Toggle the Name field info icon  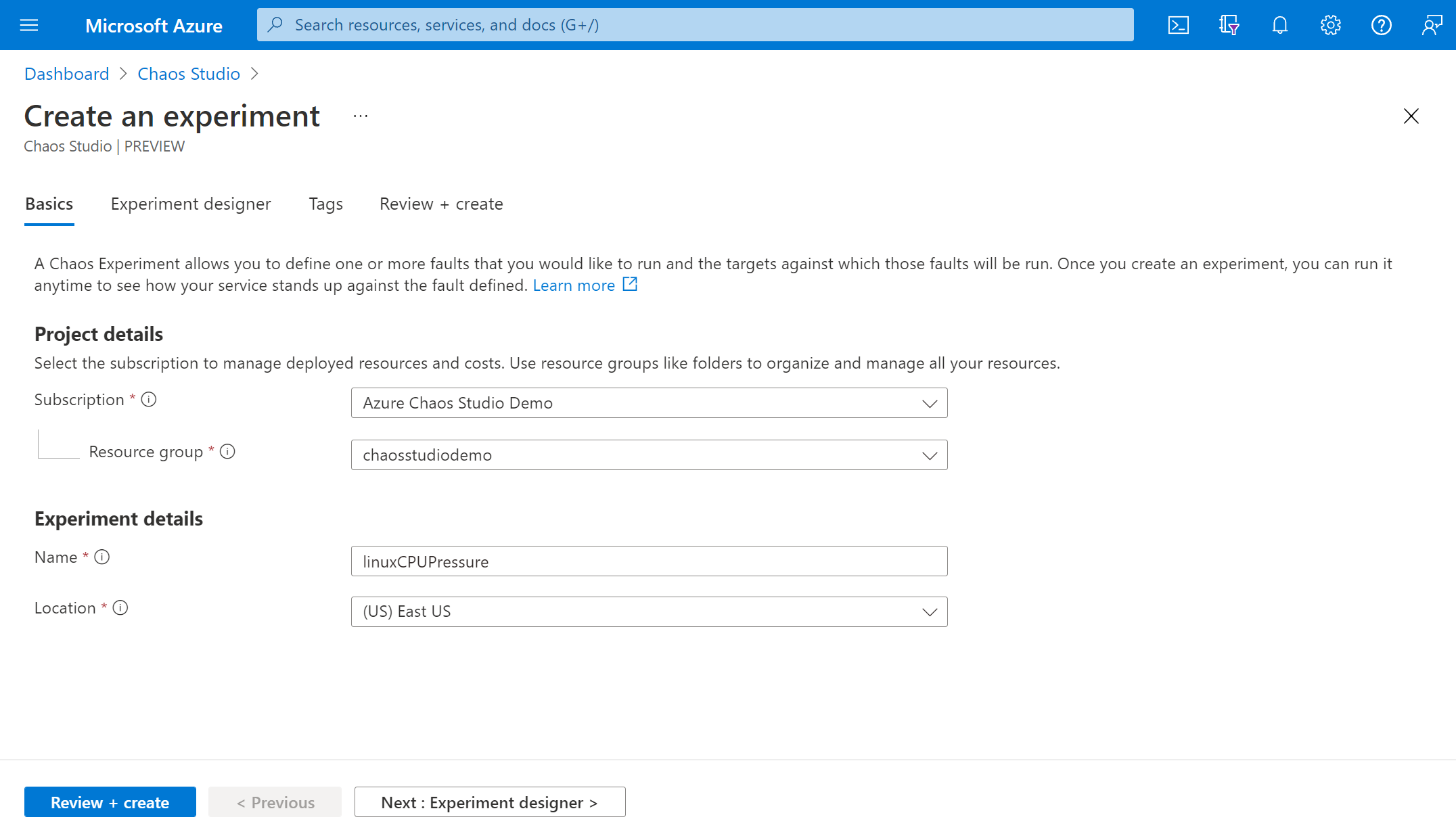pyautogui.click(x=102, y=557)
